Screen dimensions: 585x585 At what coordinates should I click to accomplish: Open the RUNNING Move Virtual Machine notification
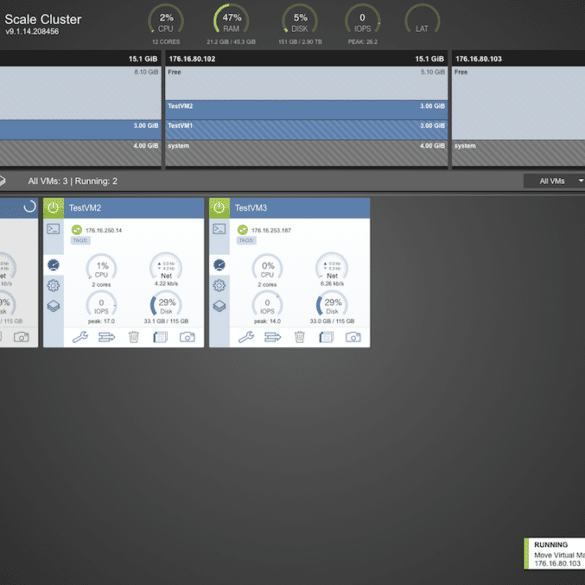(555, 554)
